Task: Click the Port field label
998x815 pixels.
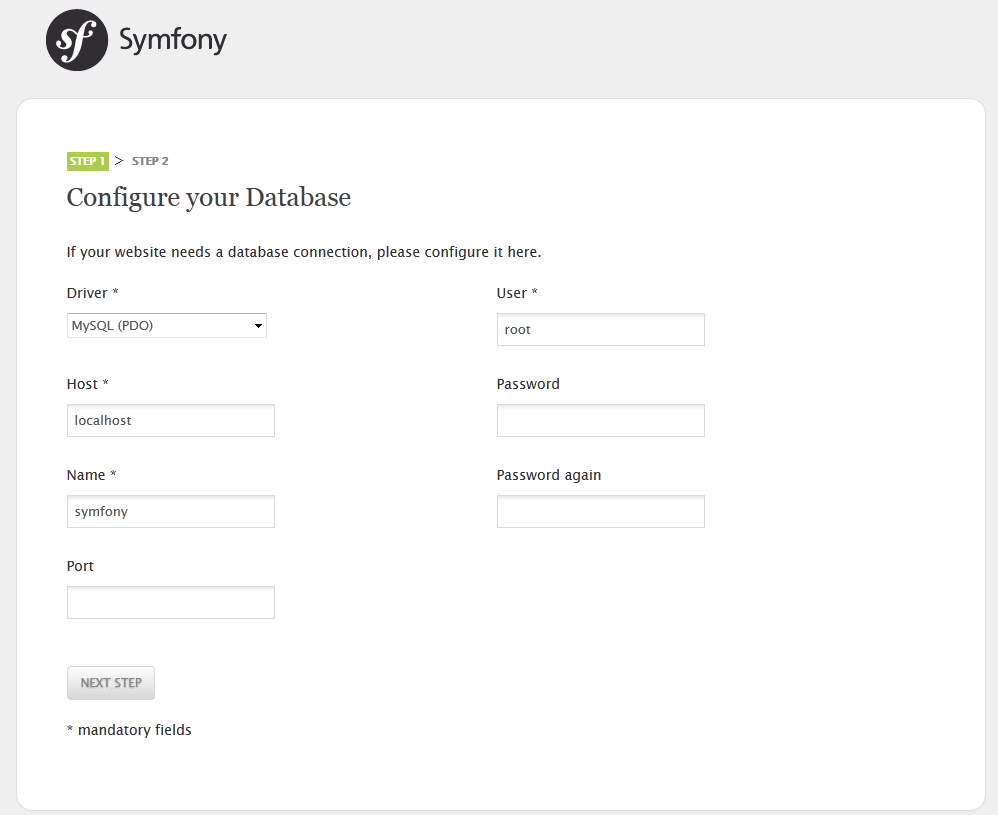Action: coord(80,566)
